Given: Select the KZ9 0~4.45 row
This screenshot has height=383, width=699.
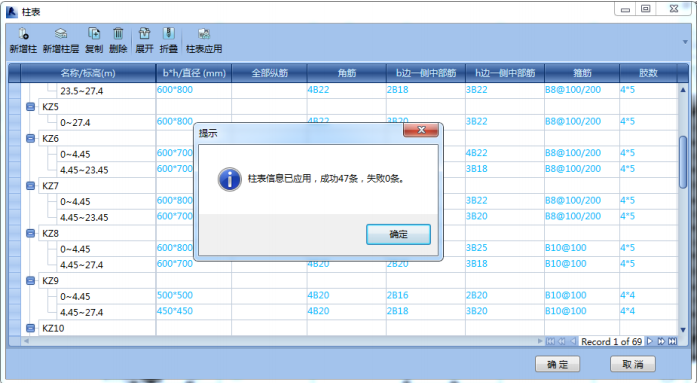Looking at the screenshot, I should [75, 297].
